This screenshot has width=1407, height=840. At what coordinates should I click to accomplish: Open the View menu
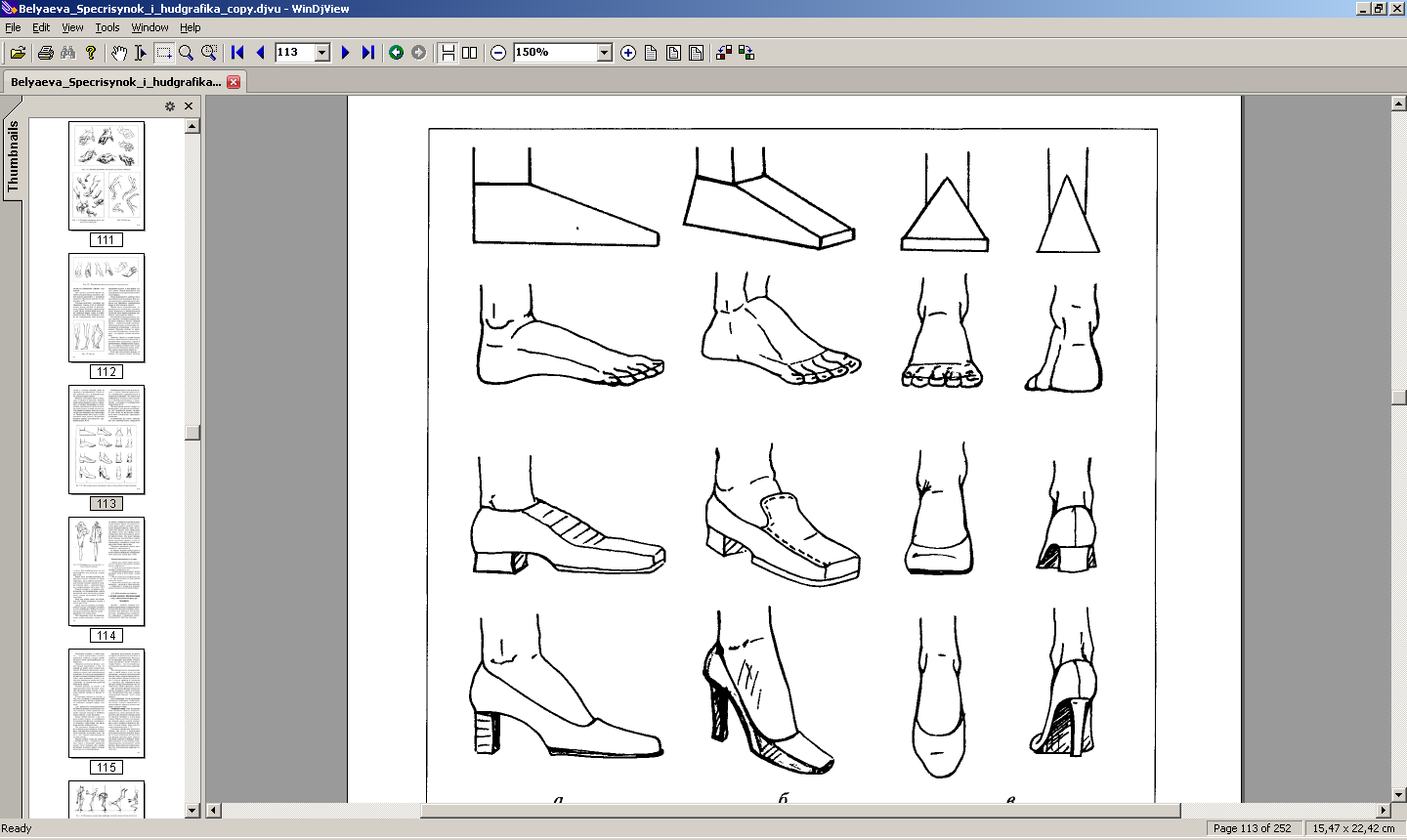[x=72, y=27]
